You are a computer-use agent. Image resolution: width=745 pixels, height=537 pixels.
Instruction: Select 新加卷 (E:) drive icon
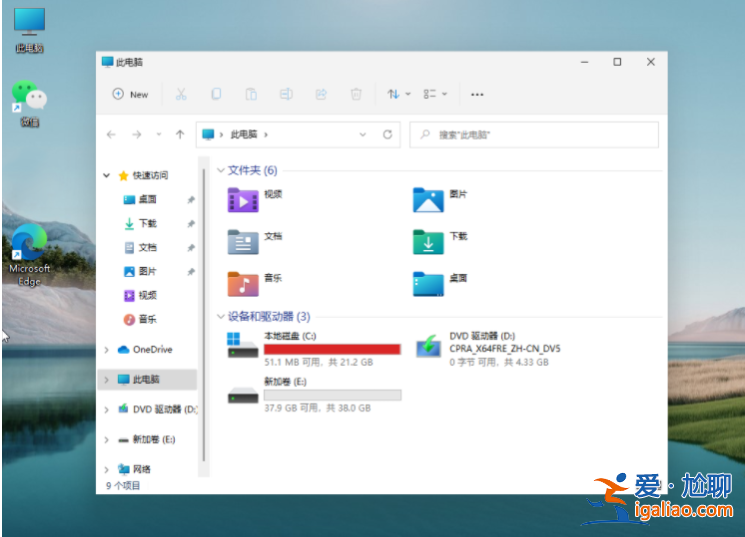point(242,395)
